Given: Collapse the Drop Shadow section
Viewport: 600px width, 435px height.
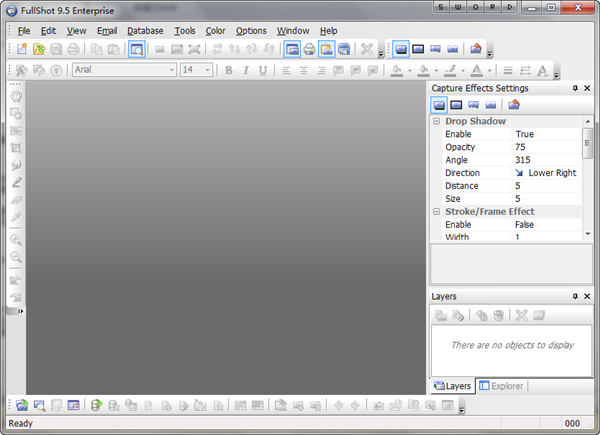Looking at the screenshot, I should tap(437, 121).
